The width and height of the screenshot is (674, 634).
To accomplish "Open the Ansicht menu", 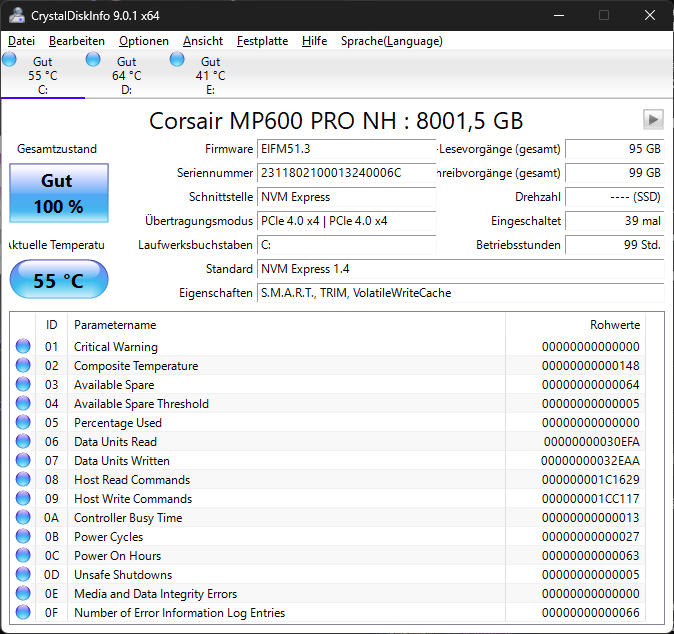I will 202,41.
